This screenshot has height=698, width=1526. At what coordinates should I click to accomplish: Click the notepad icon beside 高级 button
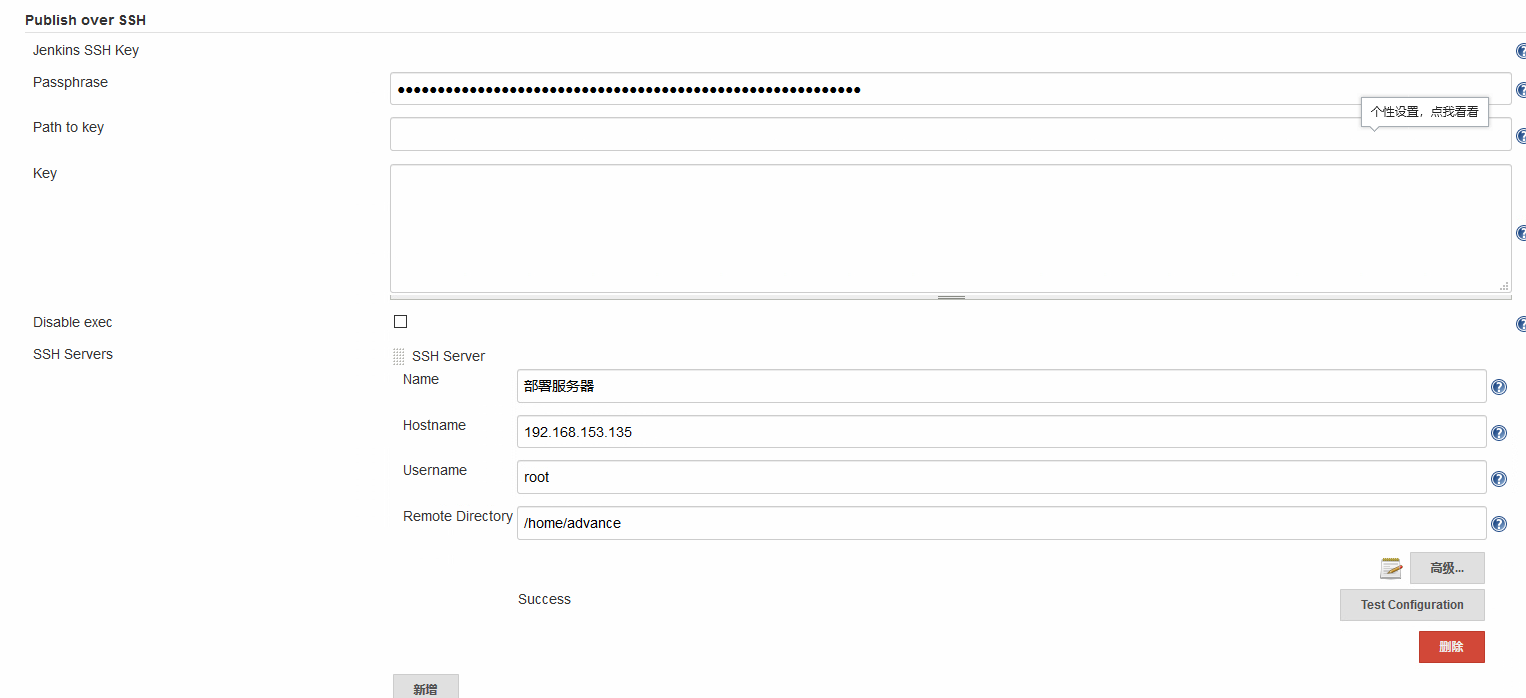click(1391, 568)
